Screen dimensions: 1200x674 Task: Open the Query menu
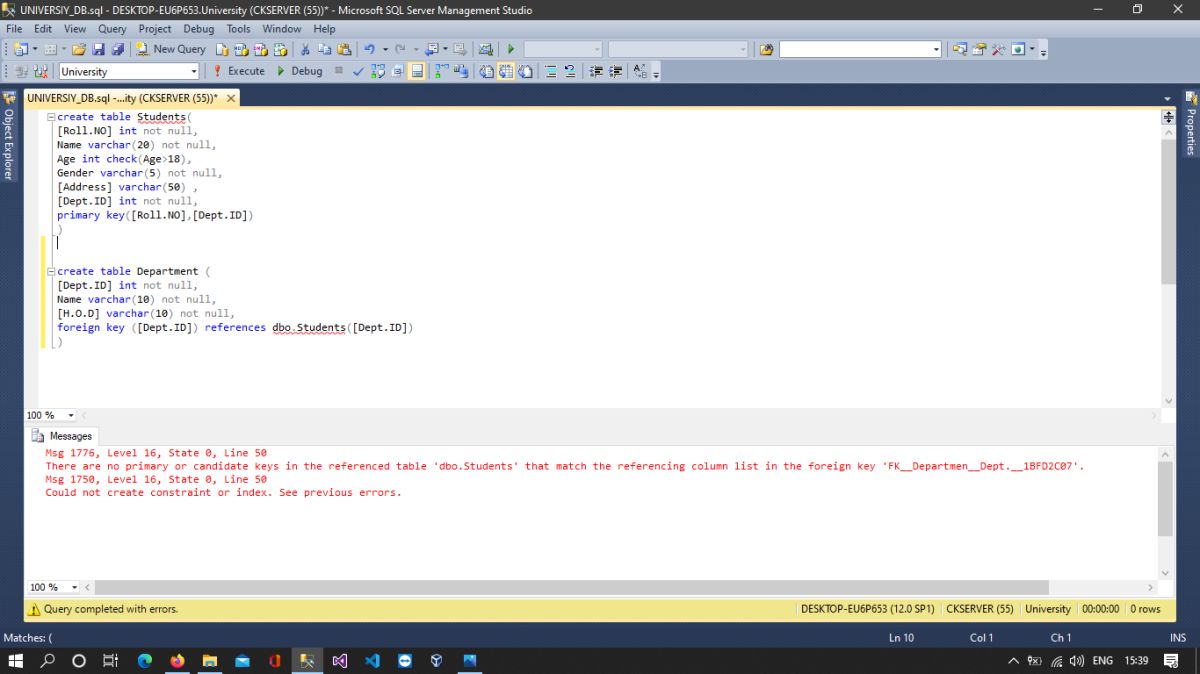point(112,29)
